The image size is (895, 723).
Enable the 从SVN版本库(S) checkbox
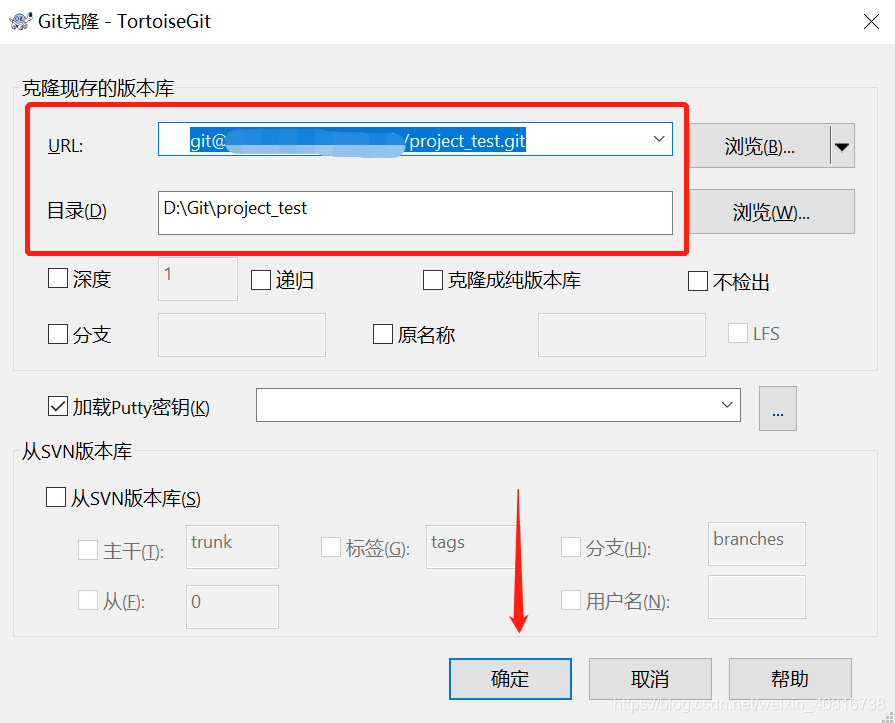[55, 496]
